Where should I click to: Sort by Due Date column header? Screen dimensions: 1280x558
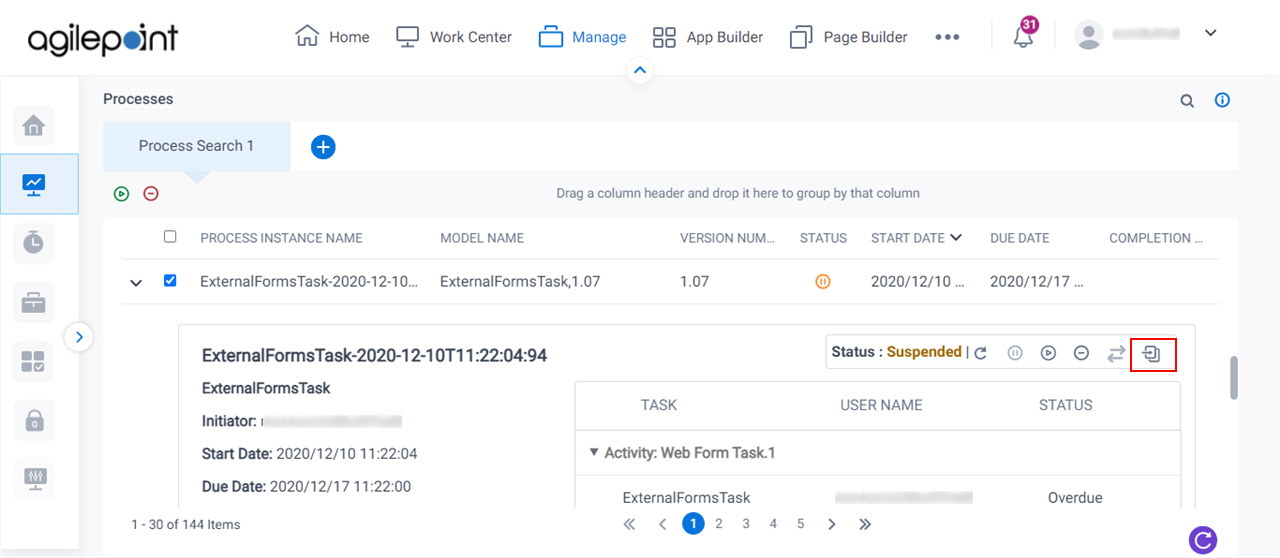pyautogui.click(x=1019, y=238)
